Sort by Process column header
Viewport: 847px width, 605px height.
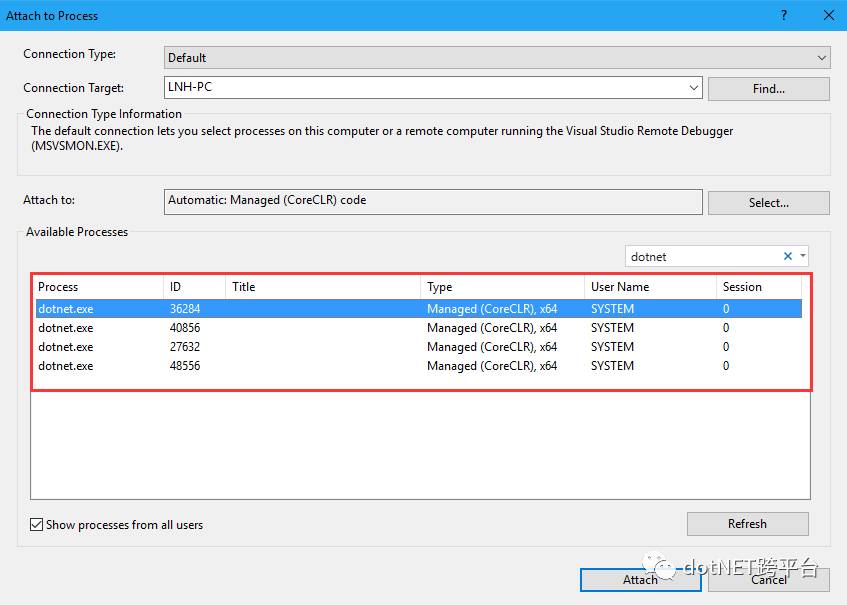(99, 287)
